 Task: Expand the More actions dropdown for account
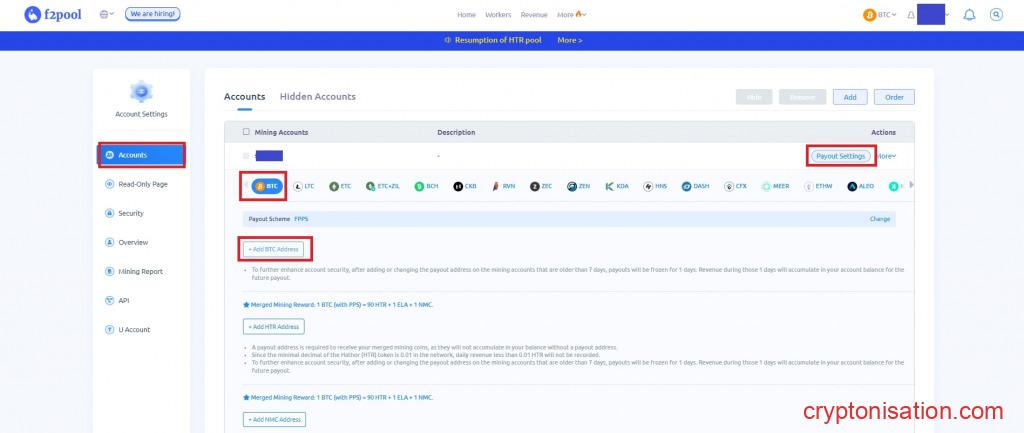pos(887,156)
